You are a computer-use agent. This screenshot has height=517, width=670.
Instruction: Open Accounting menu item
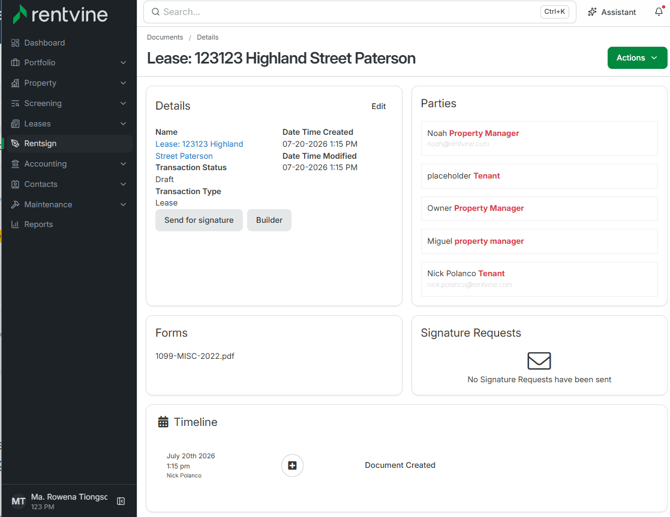pyautogui.click(x=68, y=164)
